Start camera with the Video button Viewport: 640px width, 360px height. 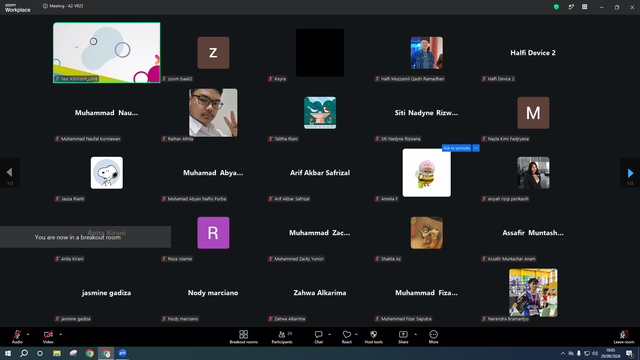[x=48, y=336]
